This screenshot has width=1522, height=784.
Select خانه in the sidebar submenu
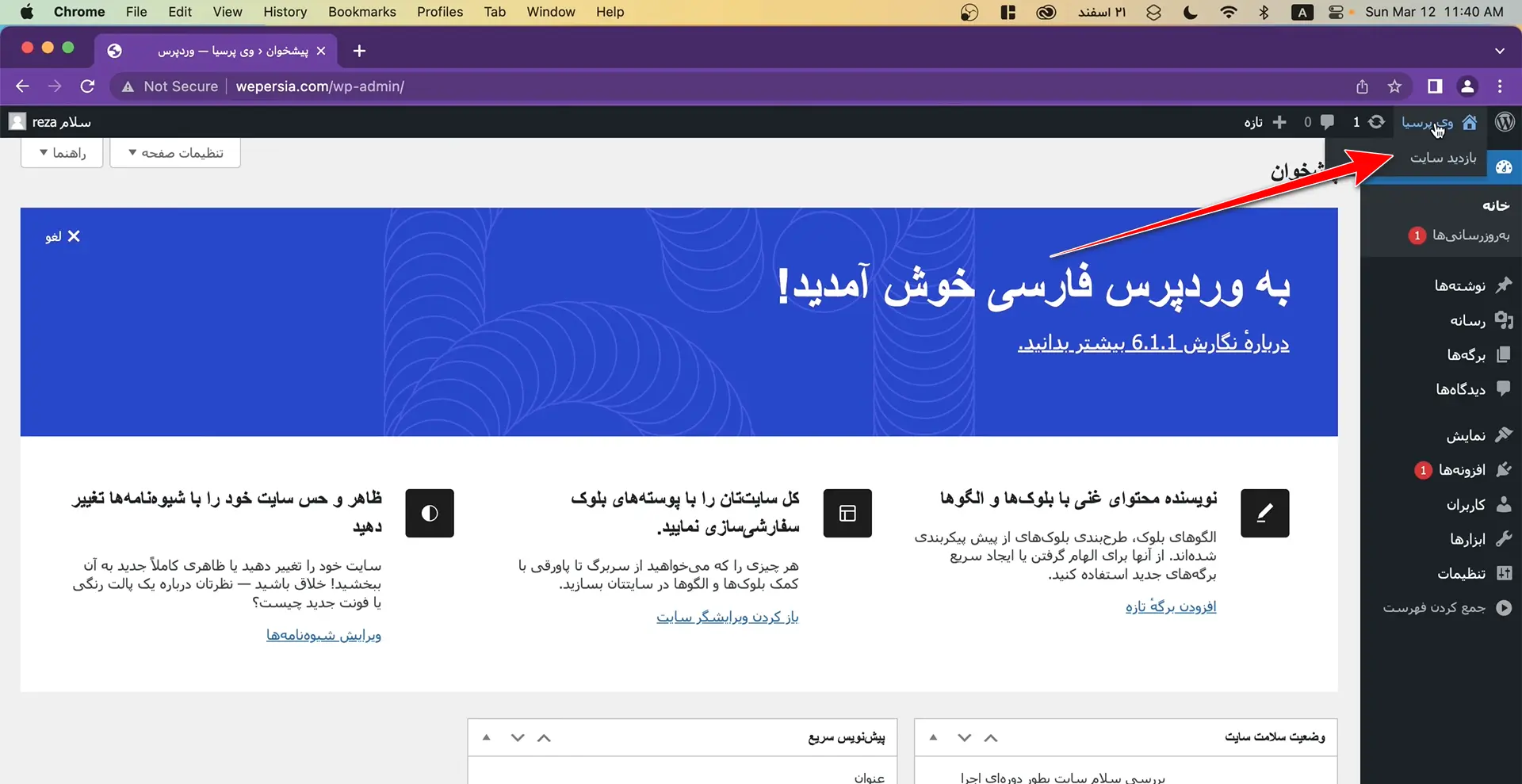pyautogui.click(x=1496, y=205)
